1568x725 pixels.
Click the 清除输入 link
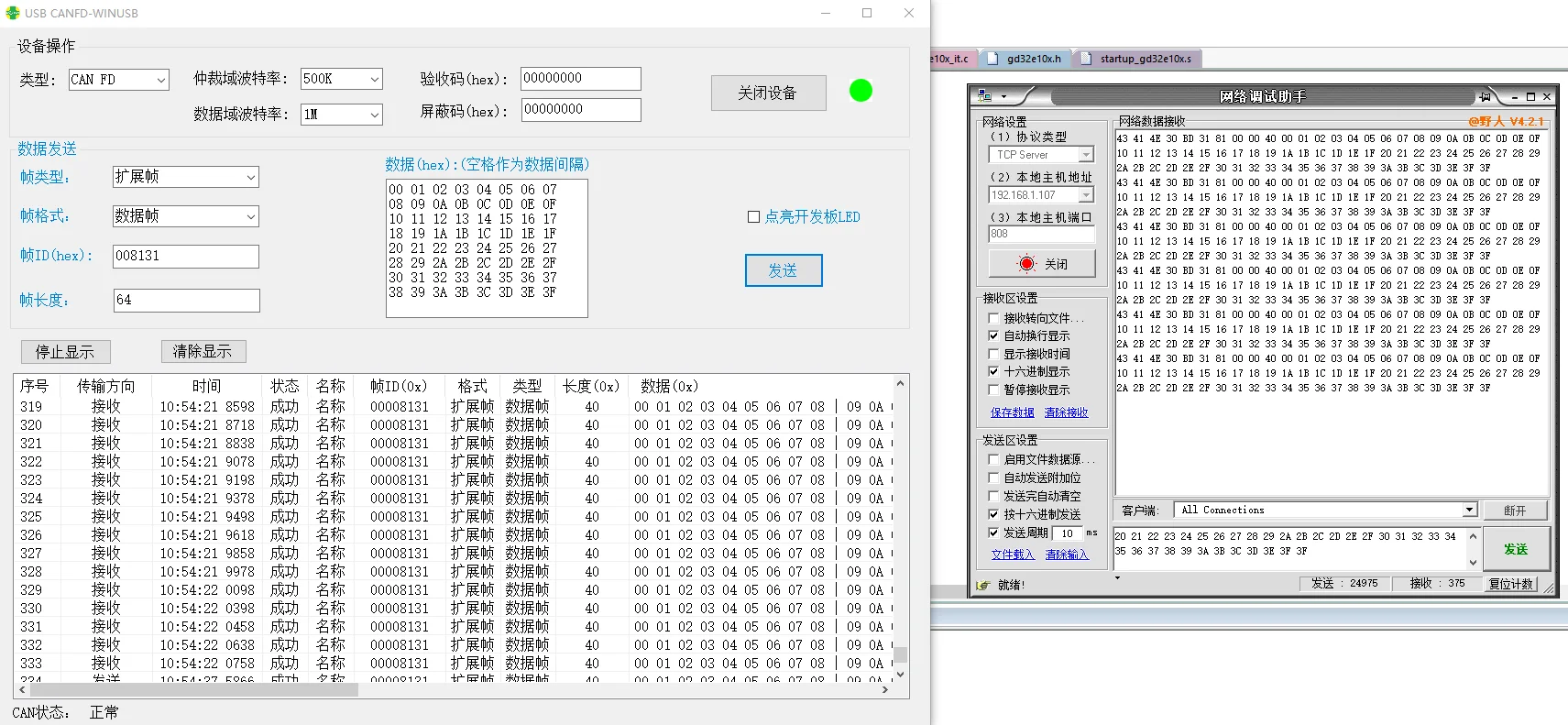point(1067,555)
